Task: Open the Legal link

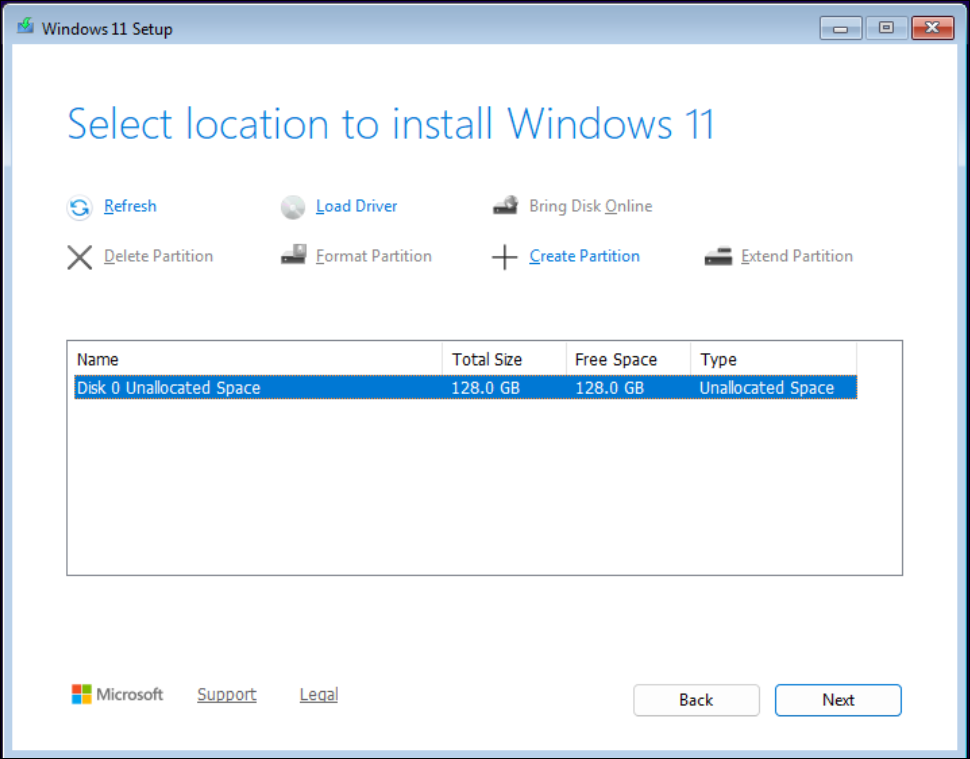Action: [319, 695]
